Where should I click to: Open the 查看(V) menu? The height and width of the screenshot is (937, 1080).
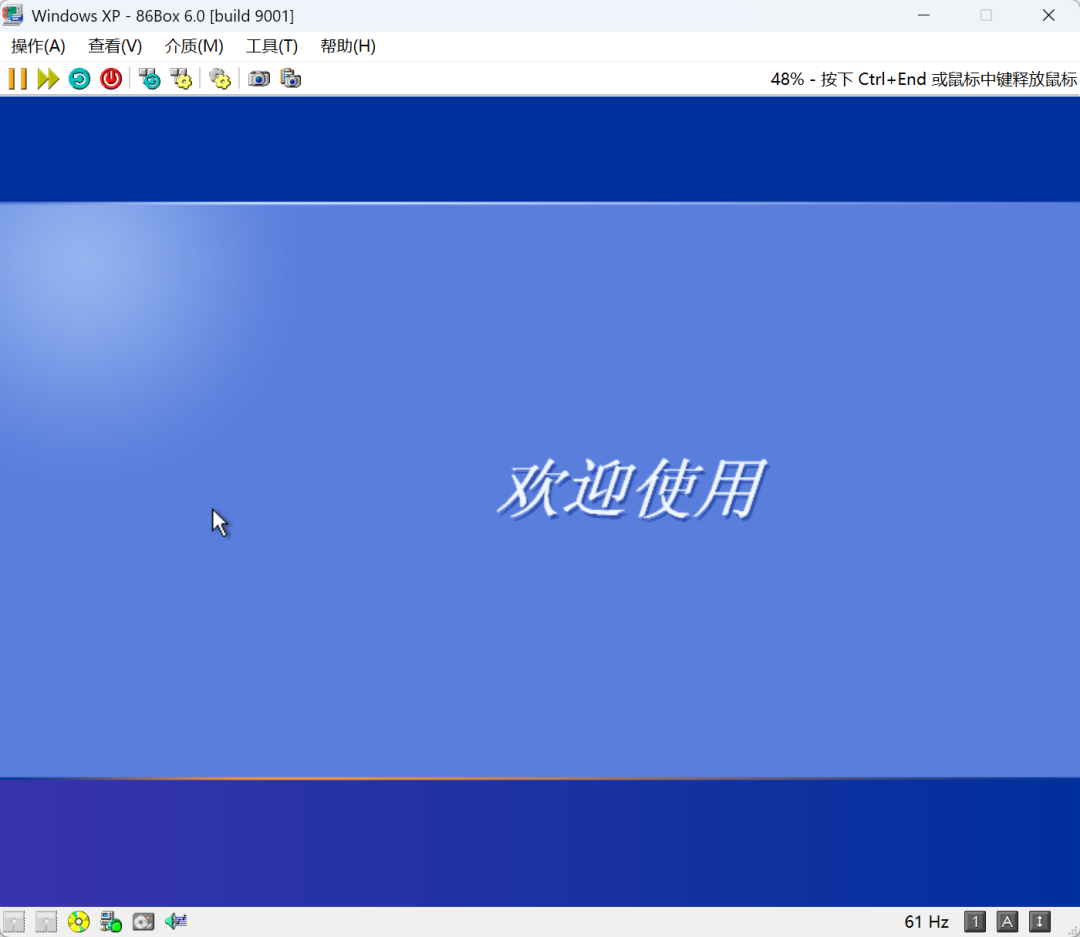[115, 46]
